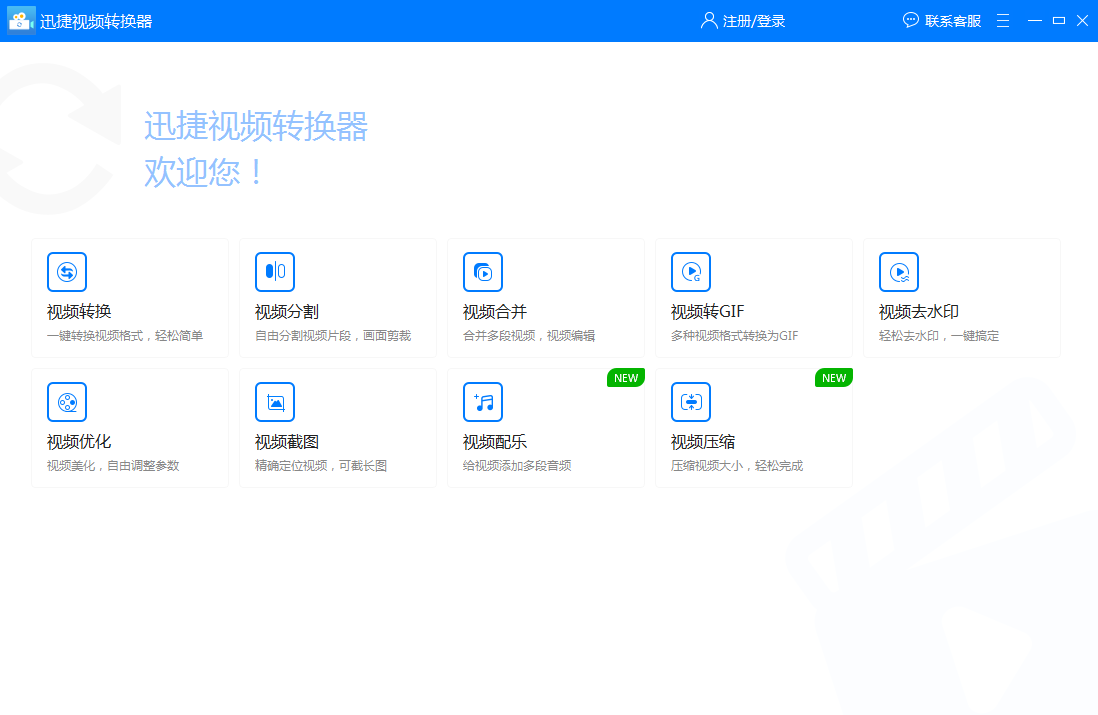This screenshot has height=715, width=1098.
Task: Click the 视频转GIF icon
Action: point(691,272)
